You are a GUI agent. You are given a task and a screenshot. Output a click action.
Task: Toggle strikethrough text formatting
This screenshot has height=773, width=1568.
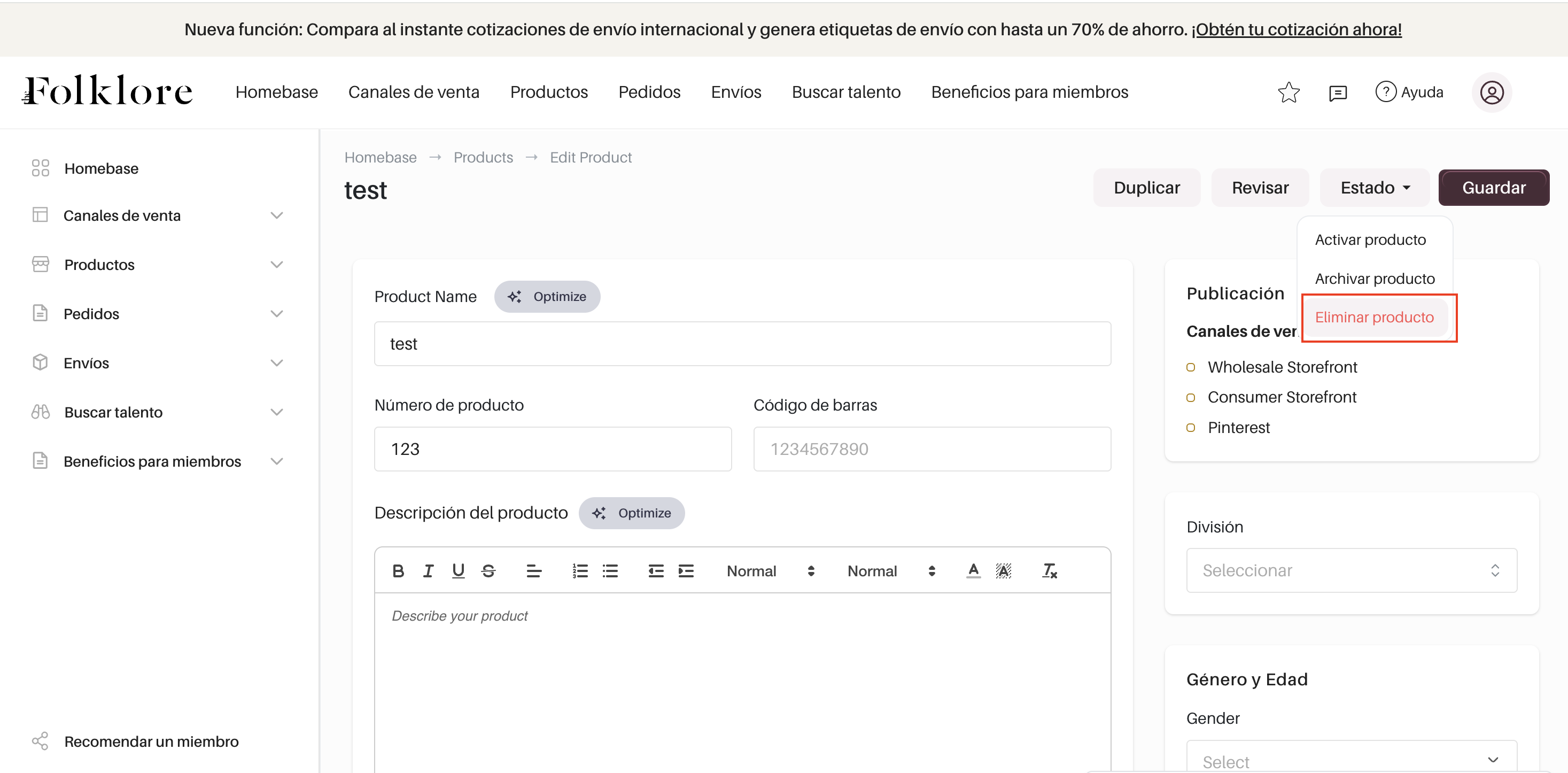(x=488, y=571)
